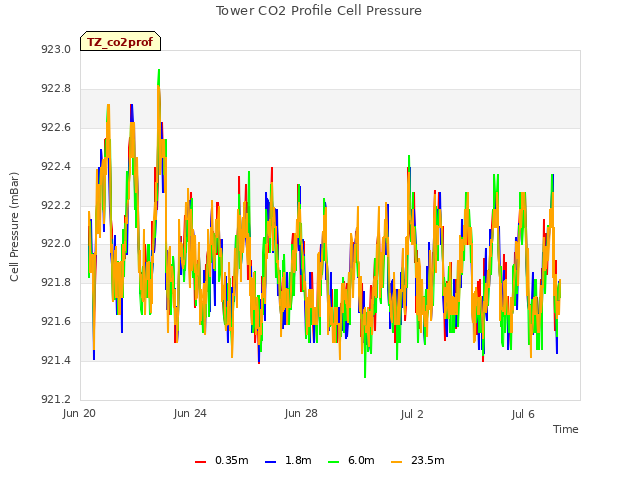The height and width of the screenshot is (480, 640).
Task: Click the green 6.0m legend swatch
Action: pyautogui.click(x=333, y=462)
